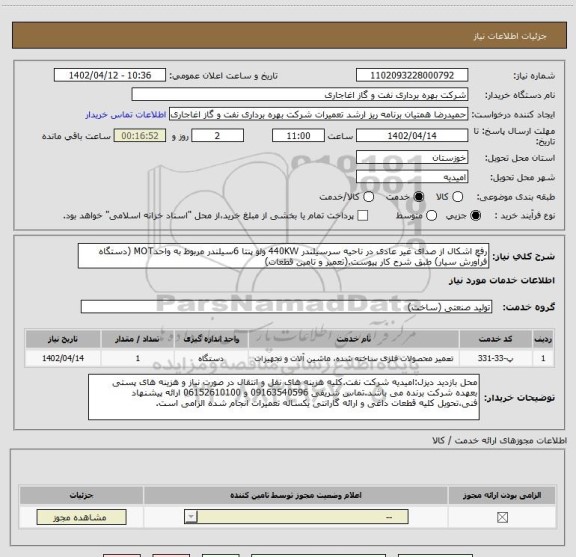Click the remaining time countdown 00:16:52
This screenshot has height=557, width=576.
tap(140, 136)
